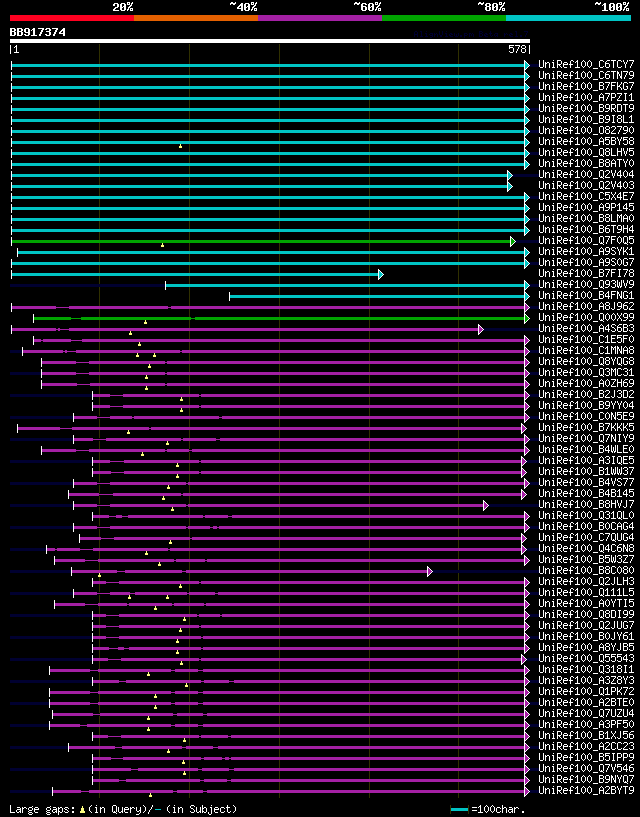
Task: Select hit label UniRef100_B4FNG1
Action: pyautogui.click(x=586, y=295)
